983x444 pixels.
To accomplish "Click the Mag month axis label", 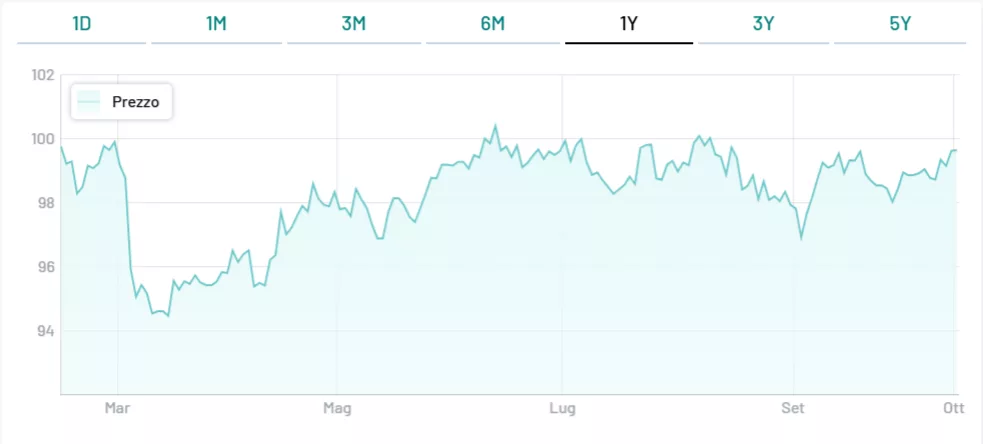I will 338,409.
